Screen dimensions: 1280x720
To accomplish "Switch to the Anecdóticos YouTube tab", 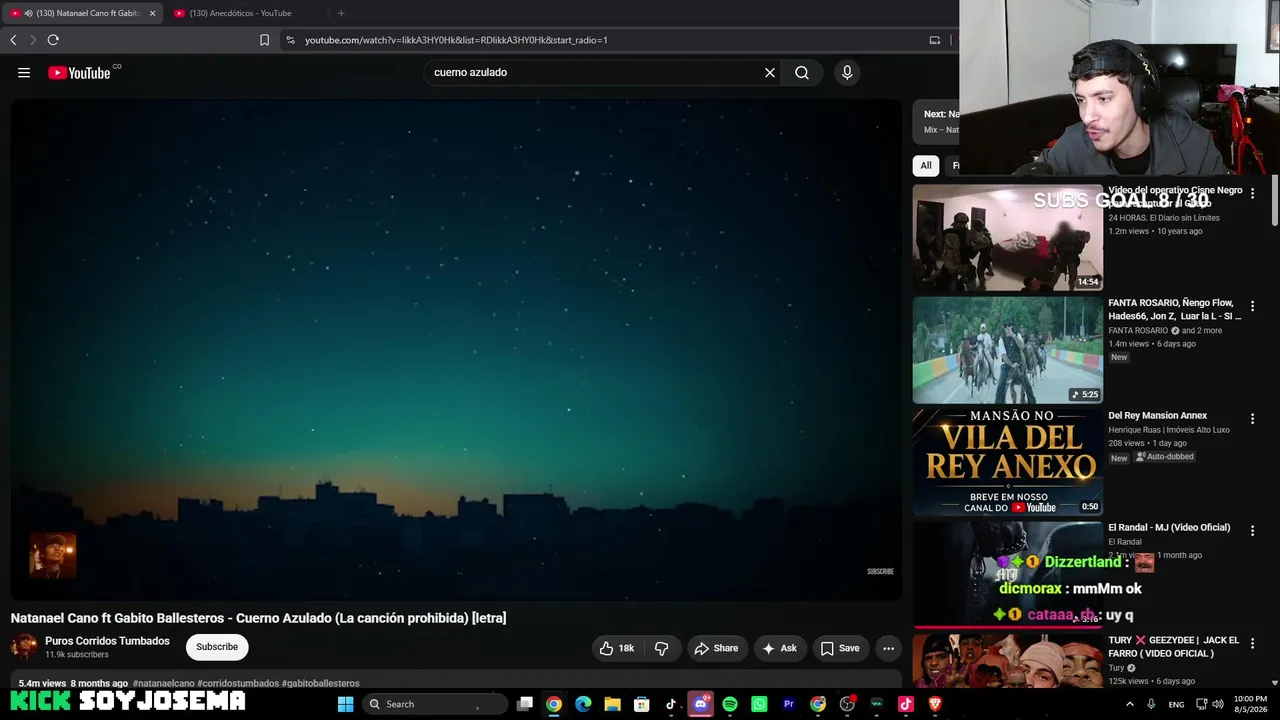I will click(x=240, y=13).
